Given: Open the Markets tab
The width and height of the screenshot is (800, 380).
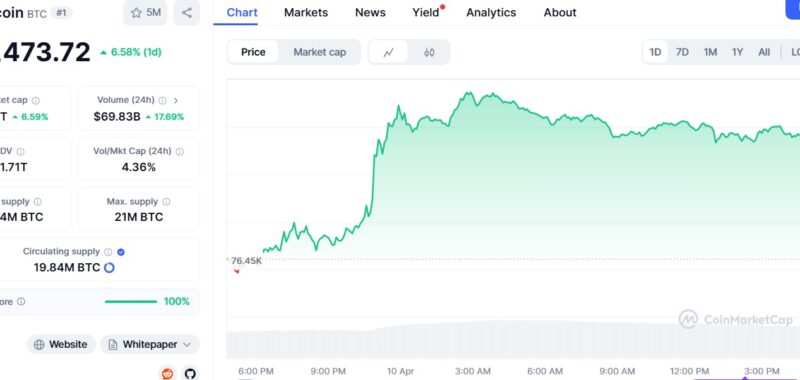Looking at the screenshot, I should click(306, 13).
